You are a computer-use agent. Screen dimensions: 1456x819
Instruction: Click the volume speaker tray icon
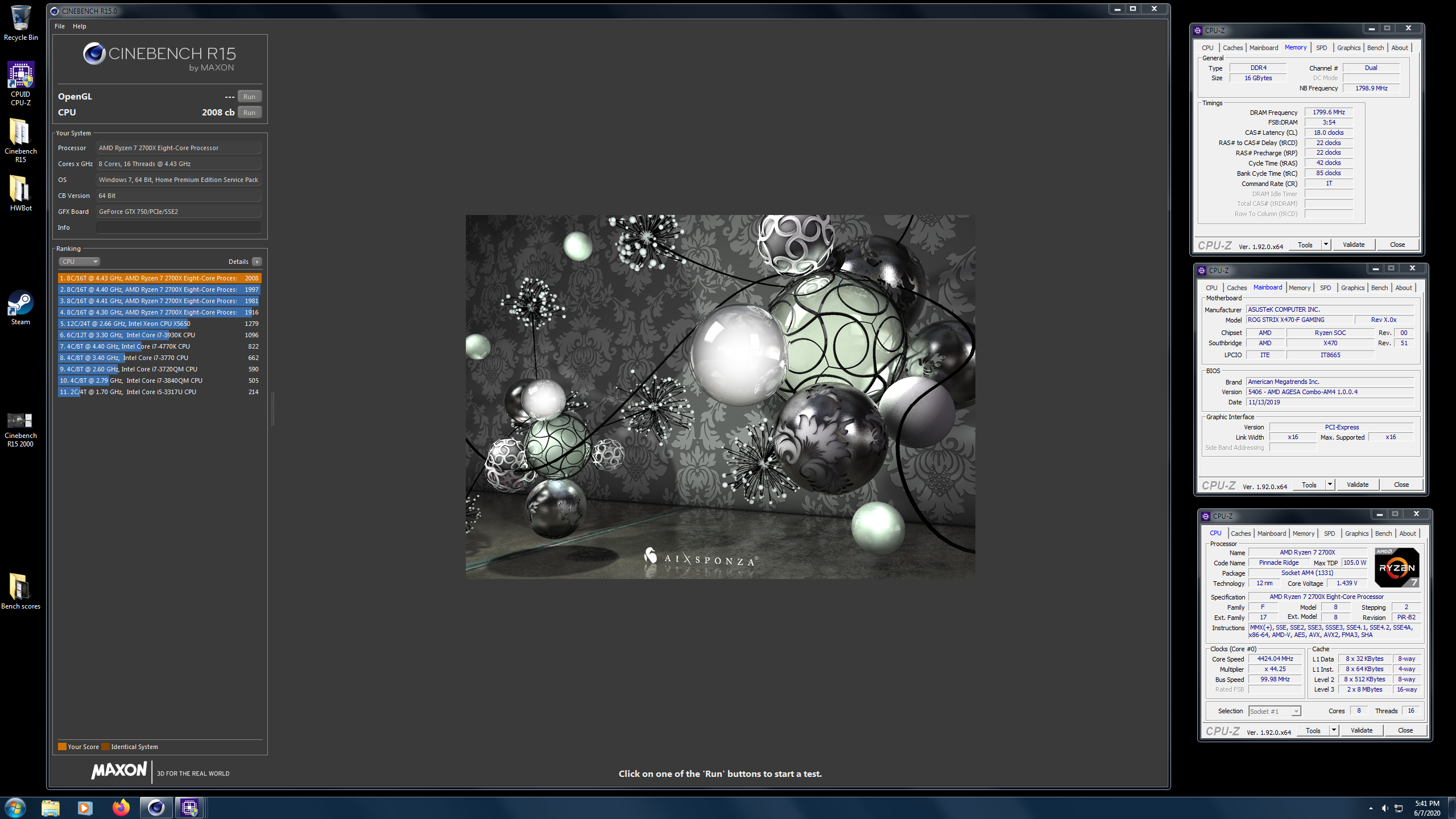(x=1384, y=808)
